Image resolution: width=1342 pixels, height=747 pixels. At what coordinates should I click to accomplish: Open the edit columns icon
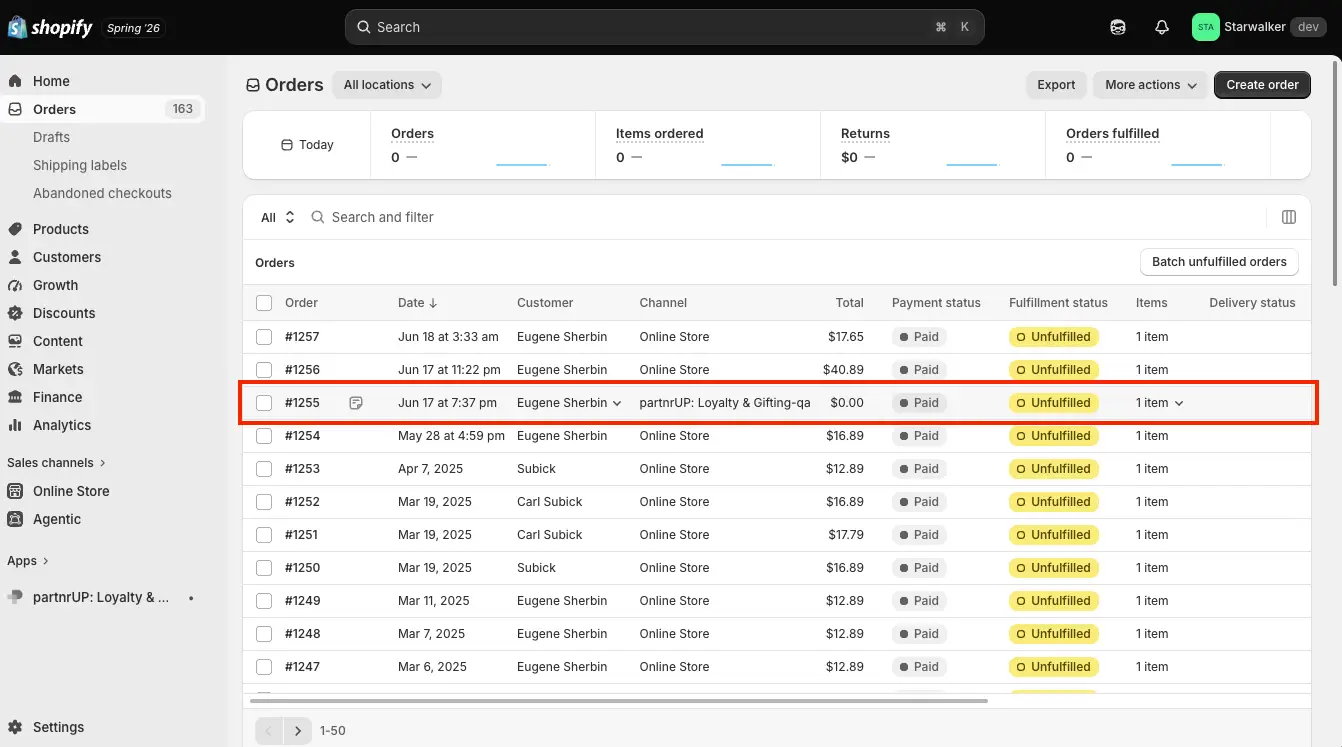click(x=1289, y=217)
